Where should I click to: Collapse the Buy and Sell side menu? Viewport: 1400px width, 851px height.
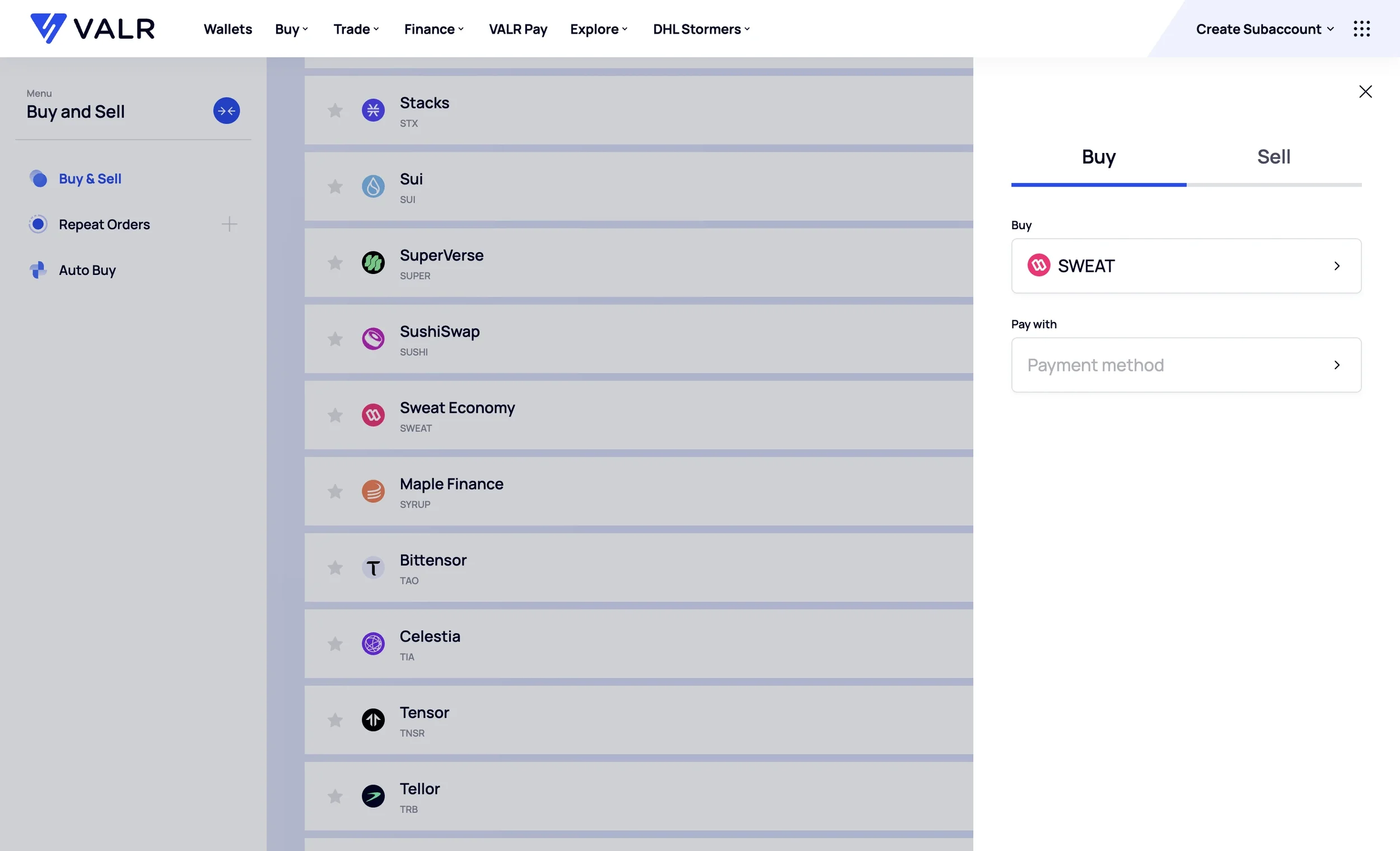click(226, 111)
